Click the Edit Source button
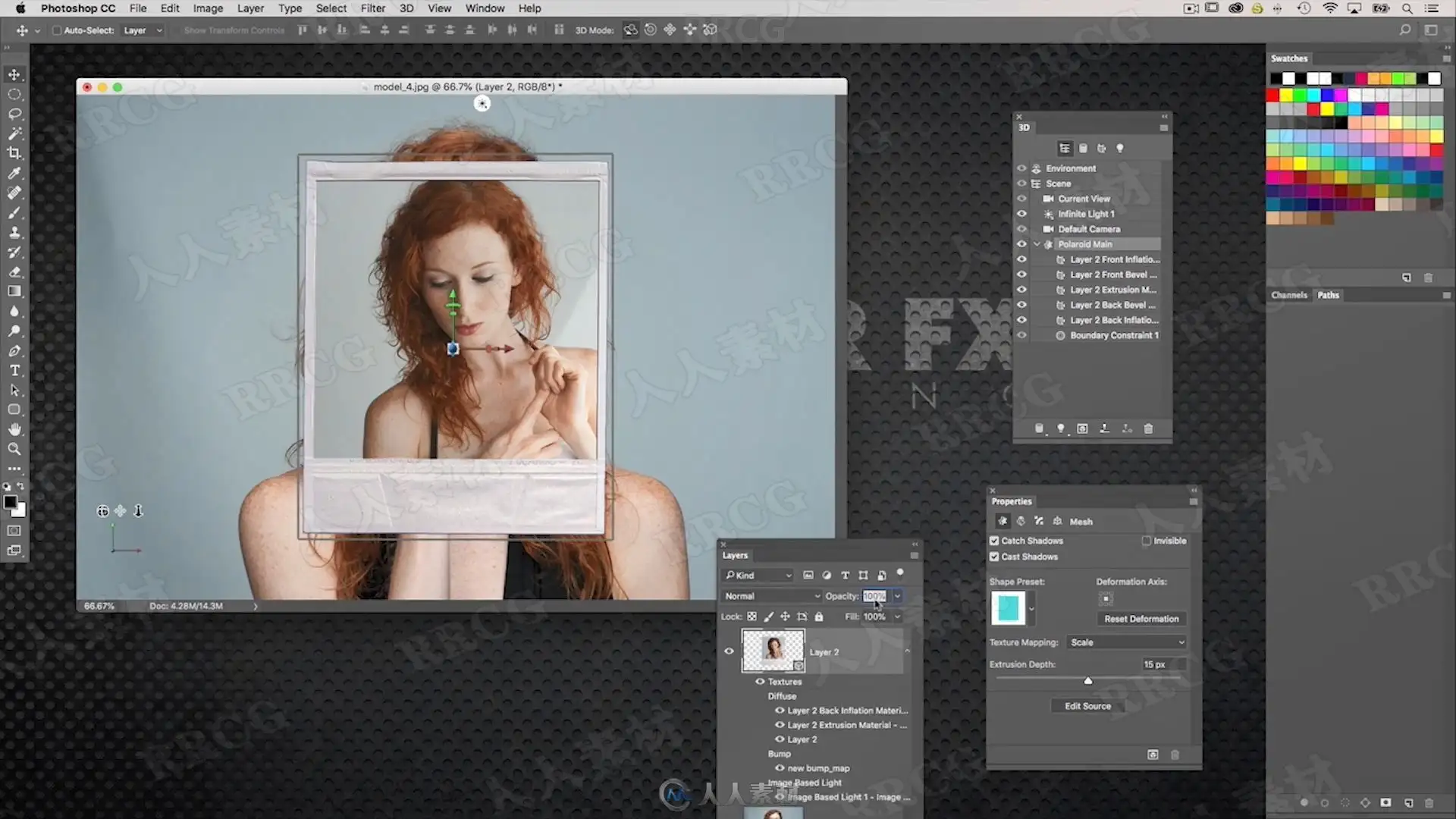 click(1087, 706)
